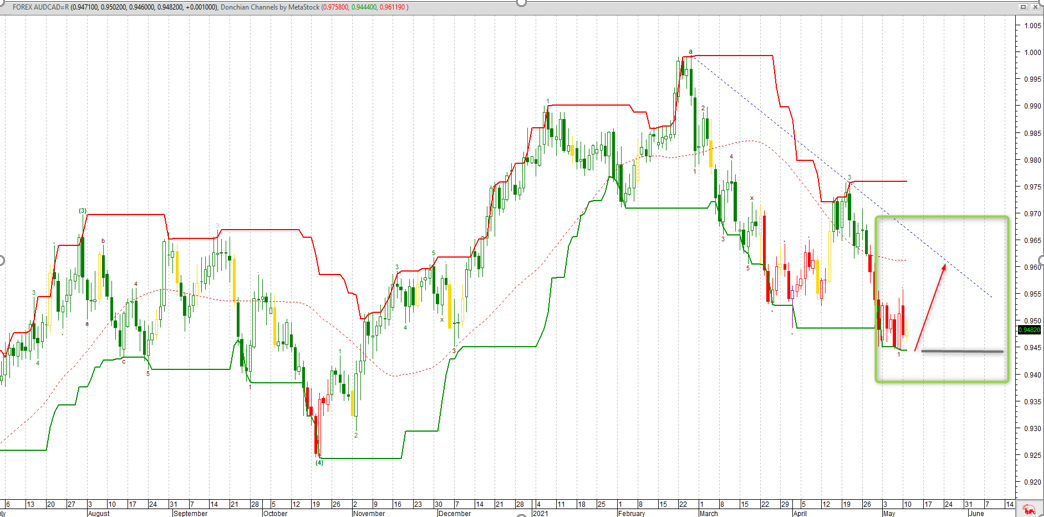
Task: Click the September month label
Action: point(191,513)
